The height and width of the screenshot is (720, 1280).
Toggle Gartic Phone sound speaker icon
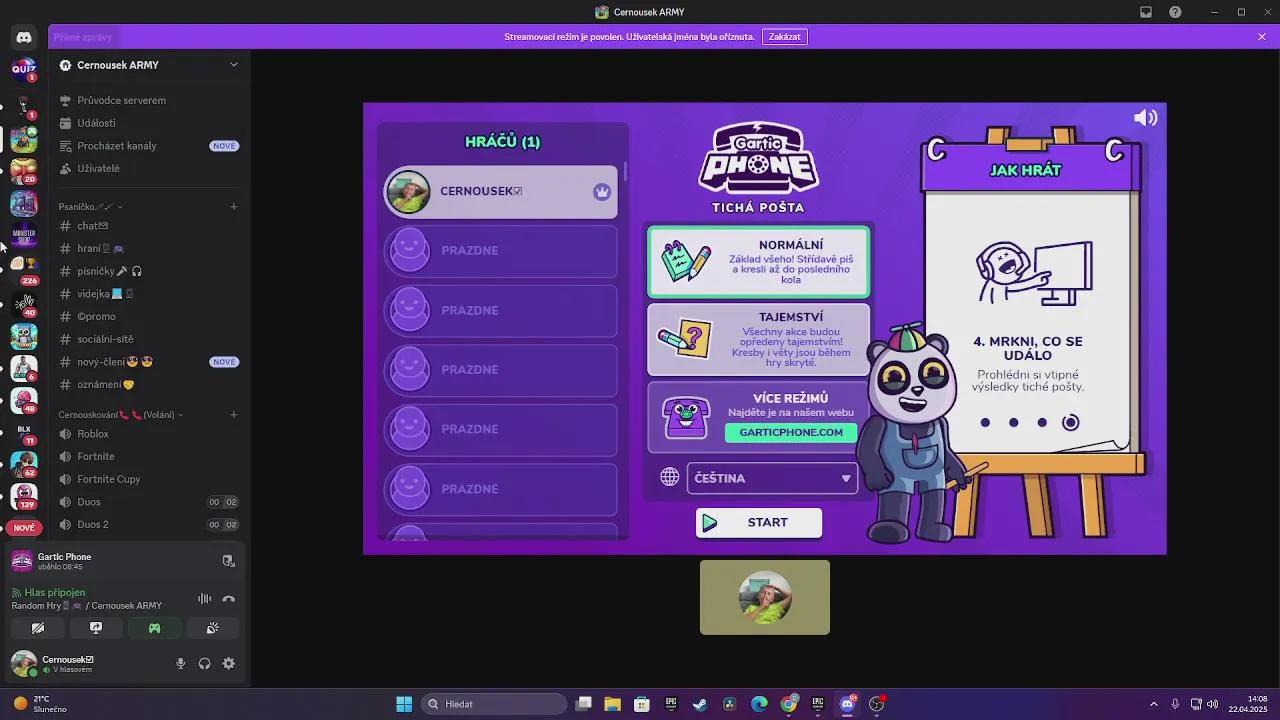coord(1145,118)
